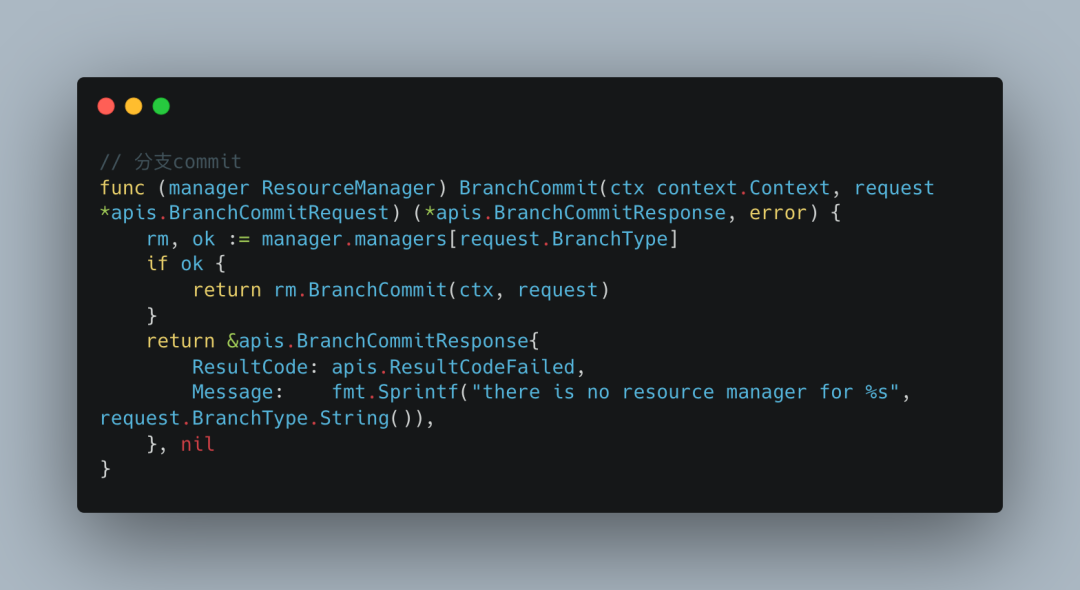The height and width of the screenshot is (590, 1080).
Task: Click the 'if ok' statement
Action: click(174, 264)
